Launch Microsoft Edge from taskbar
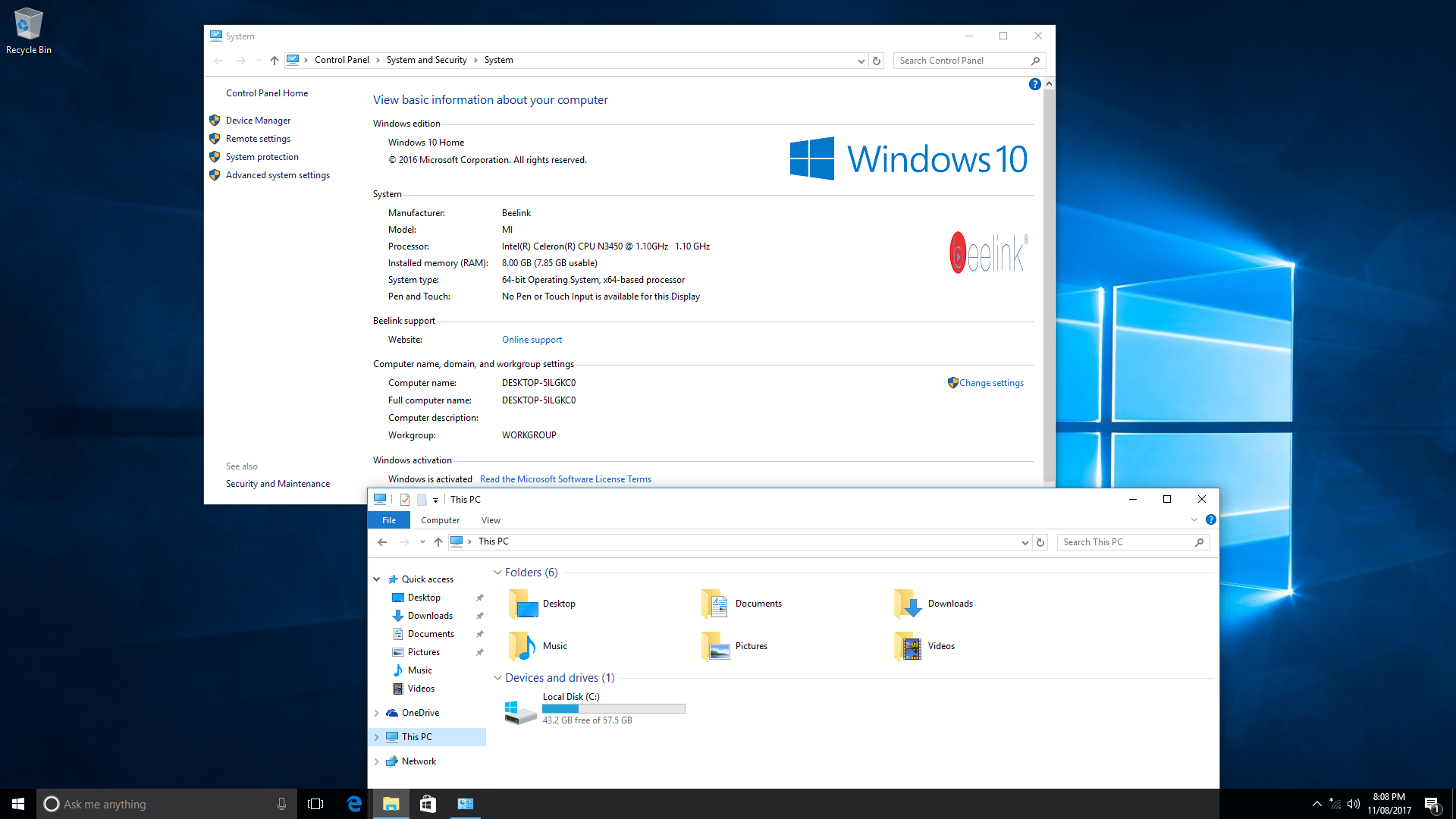The image size is (1456, 819). point(354,804)
